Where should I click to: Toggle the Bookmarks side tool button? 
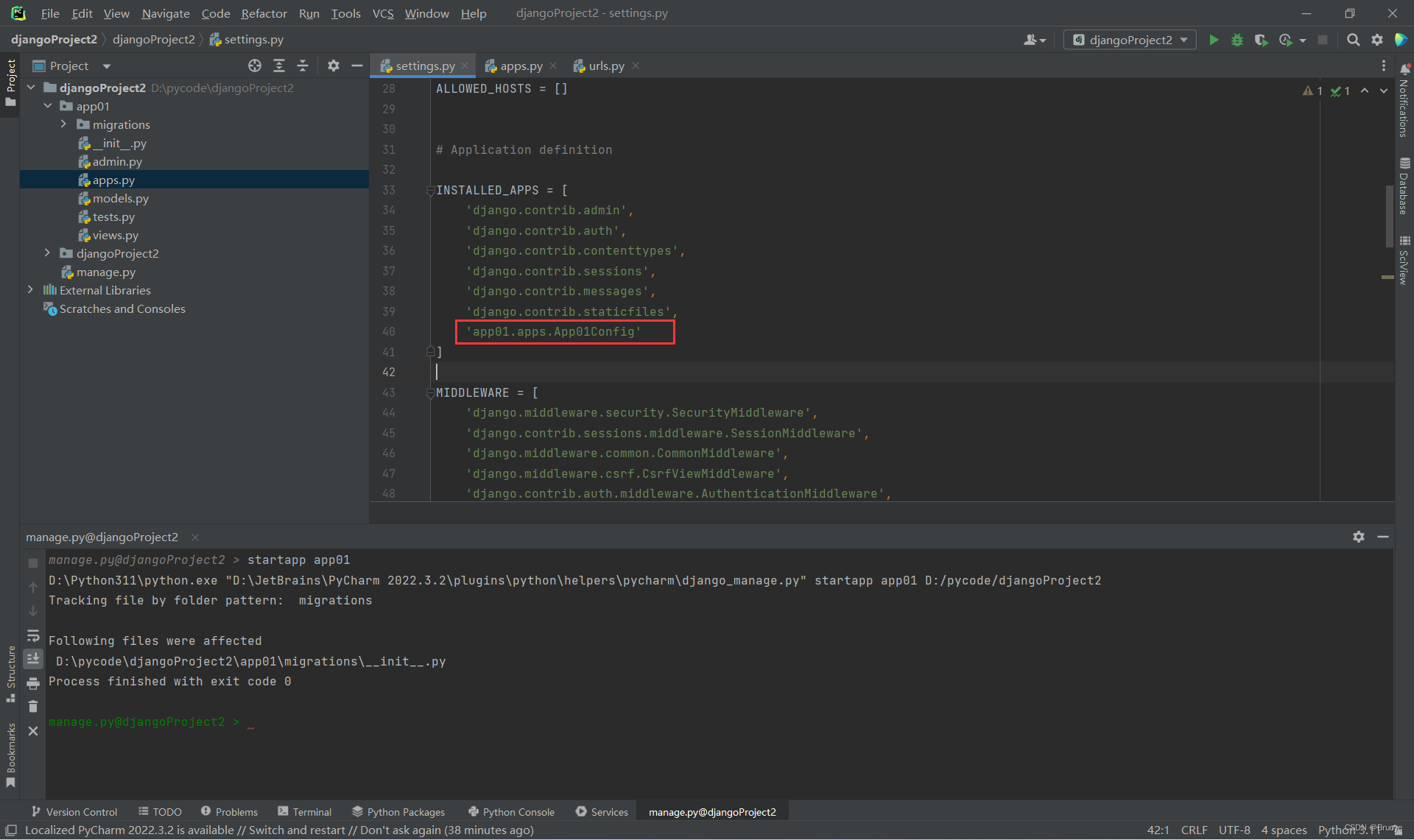(x=10, y=755)
